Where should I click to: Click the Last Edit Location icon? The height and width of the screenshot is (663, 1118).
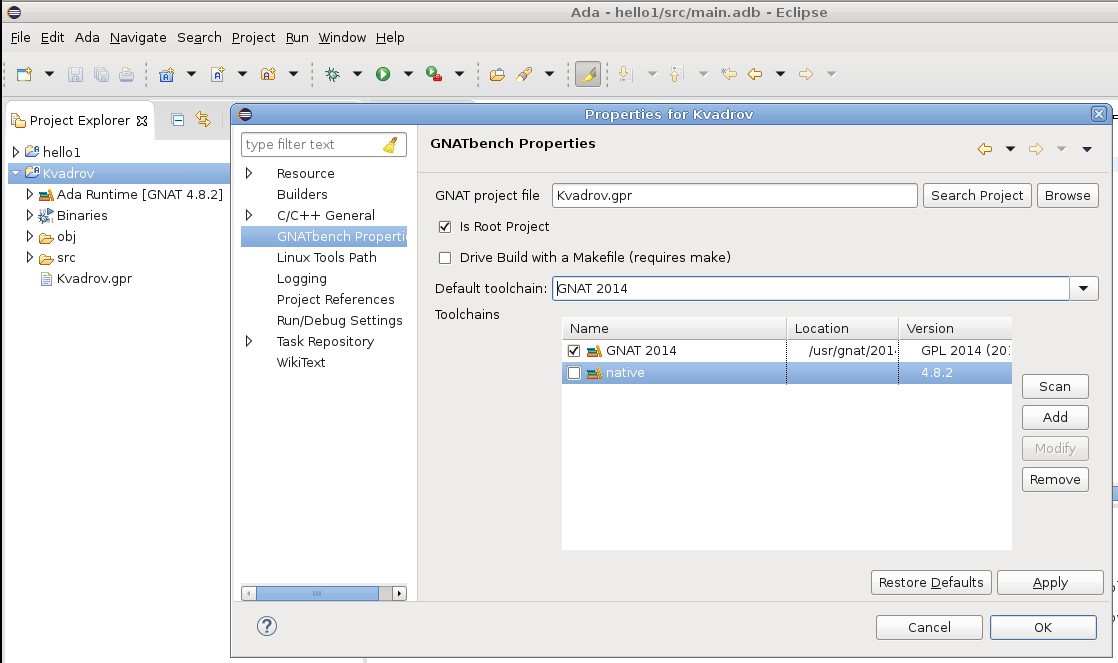pos(728,74)
